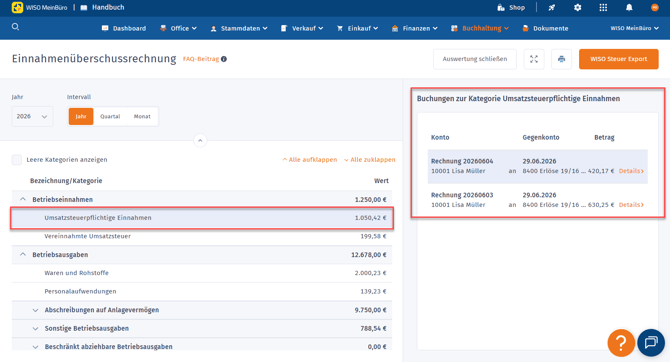The image size is (670, 362).
Task: Select the Jahr interval option
Action: click(x=81, y=116)
